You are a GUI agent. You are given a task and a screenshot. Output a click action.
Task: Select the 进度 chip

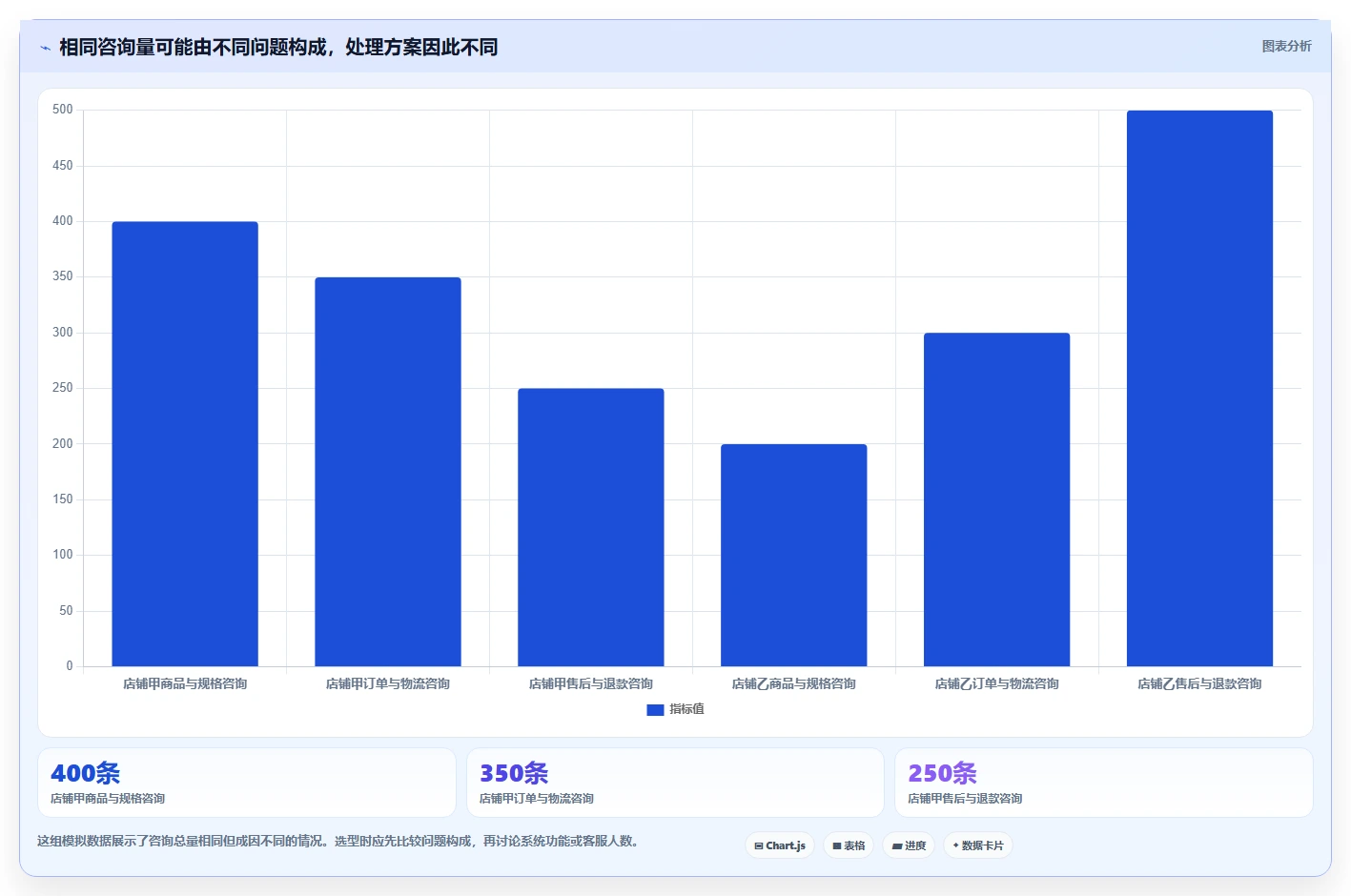(909, 845)
